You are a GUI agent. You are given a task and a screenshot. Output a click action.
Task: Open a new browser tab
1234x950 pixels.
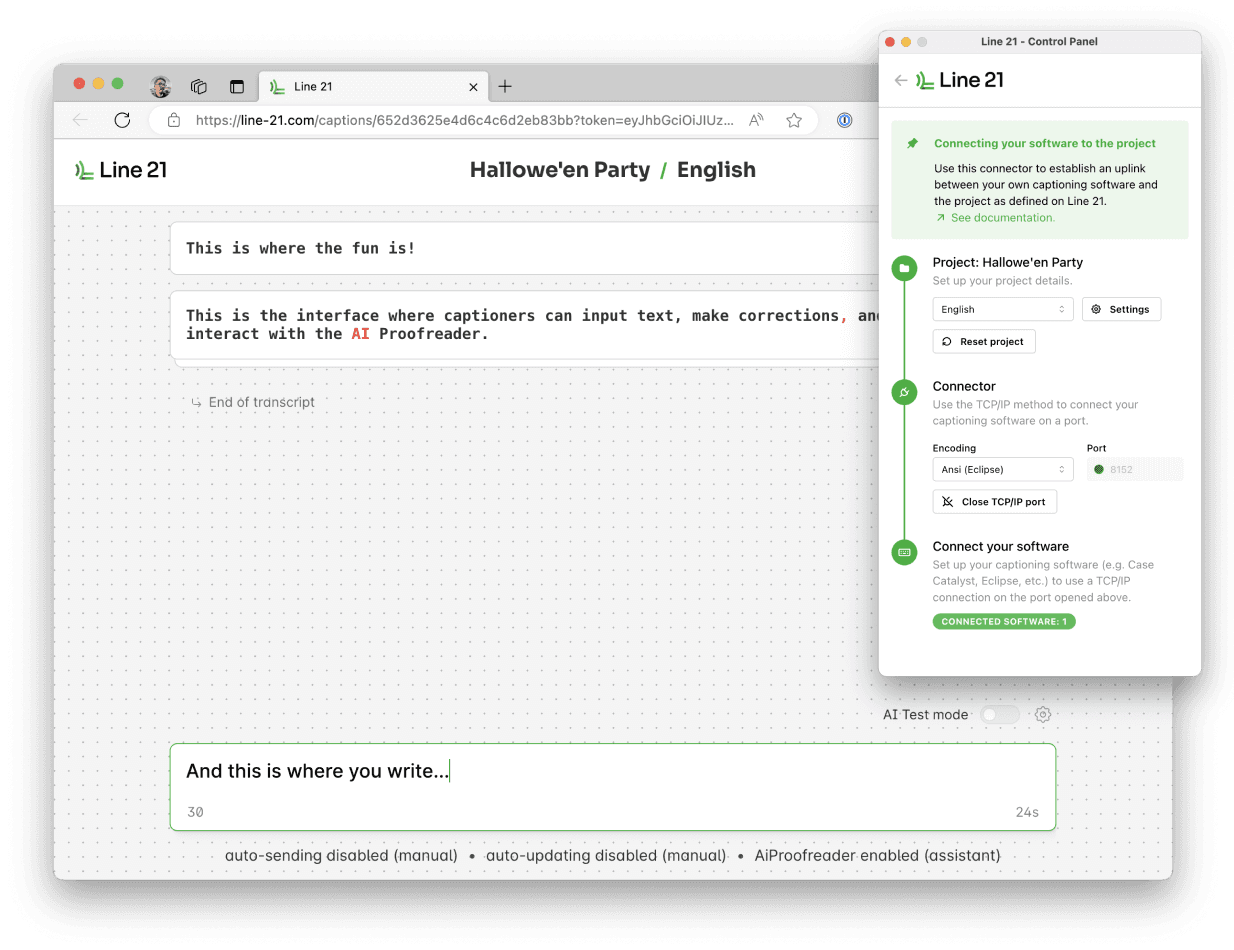[x=505, y=87]
